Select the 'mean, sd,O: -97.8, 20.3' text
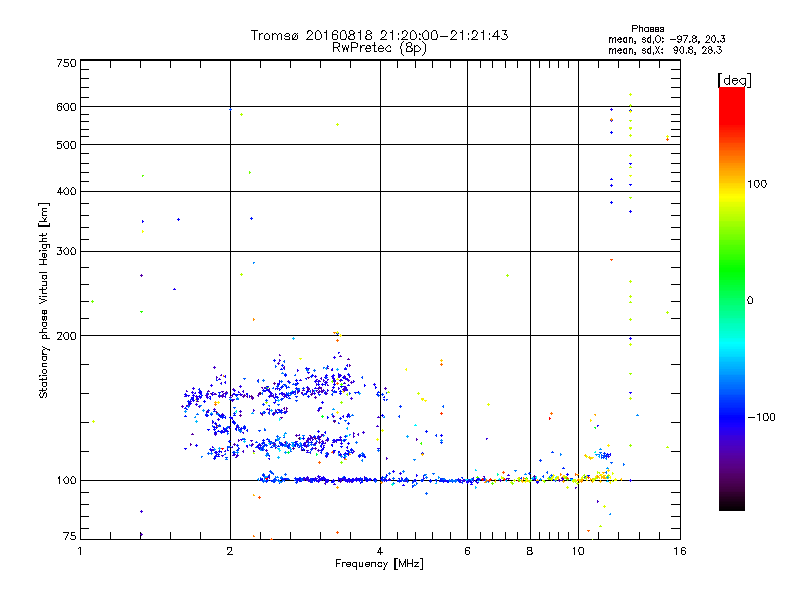Screen dimensions: 800x600 pyautogui.click(x=666, y=39)
